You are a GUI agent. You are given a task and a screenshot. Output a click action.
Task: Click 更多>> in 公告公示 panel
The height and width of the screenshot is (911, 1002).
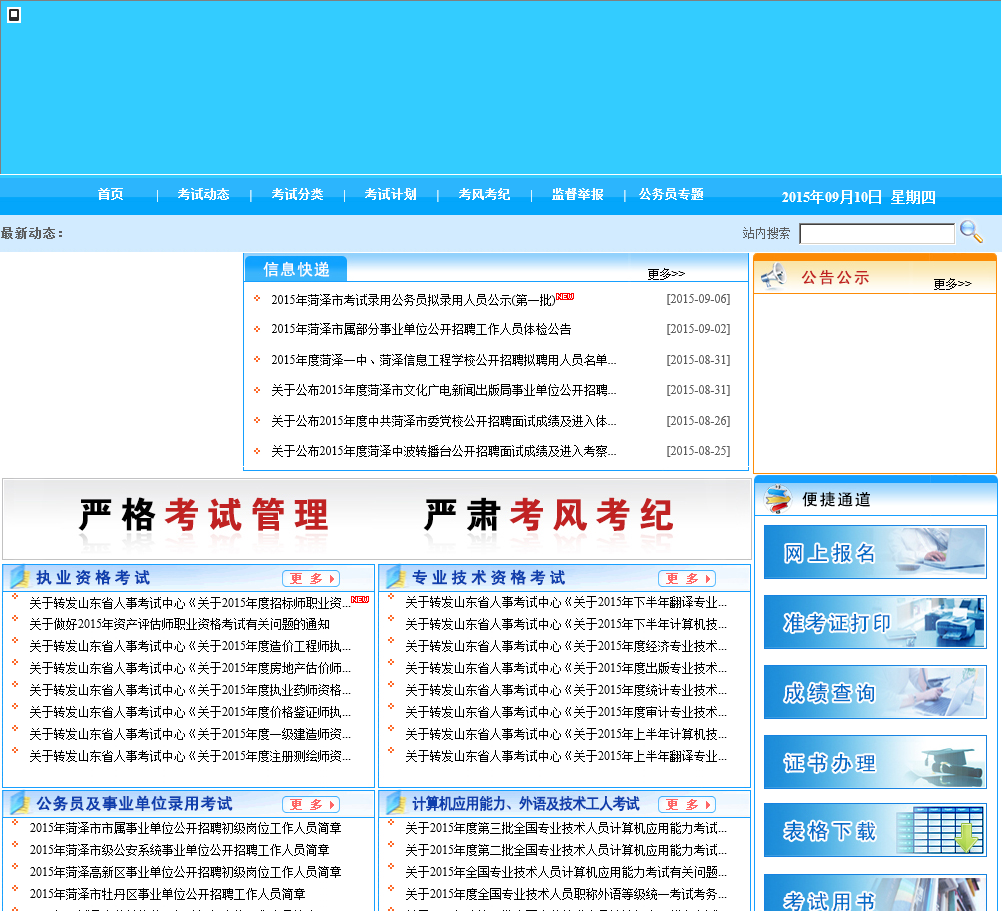click(952, 284)
